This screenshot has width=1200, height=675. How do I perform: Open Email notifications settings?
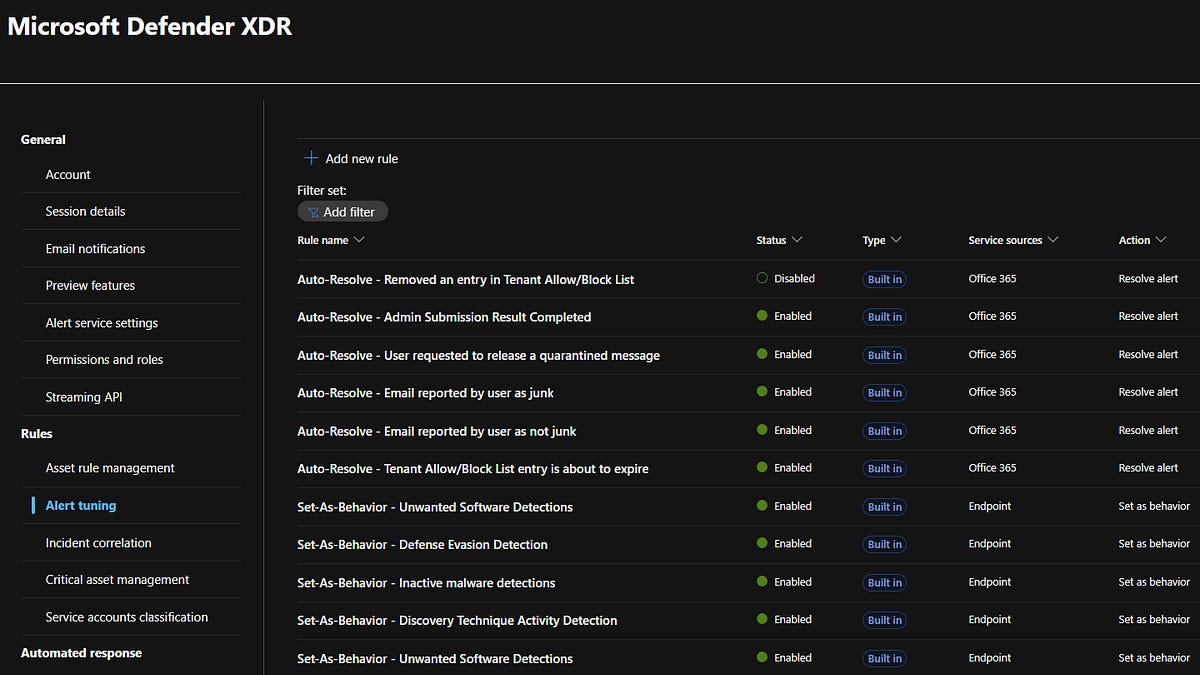[95, 249]
